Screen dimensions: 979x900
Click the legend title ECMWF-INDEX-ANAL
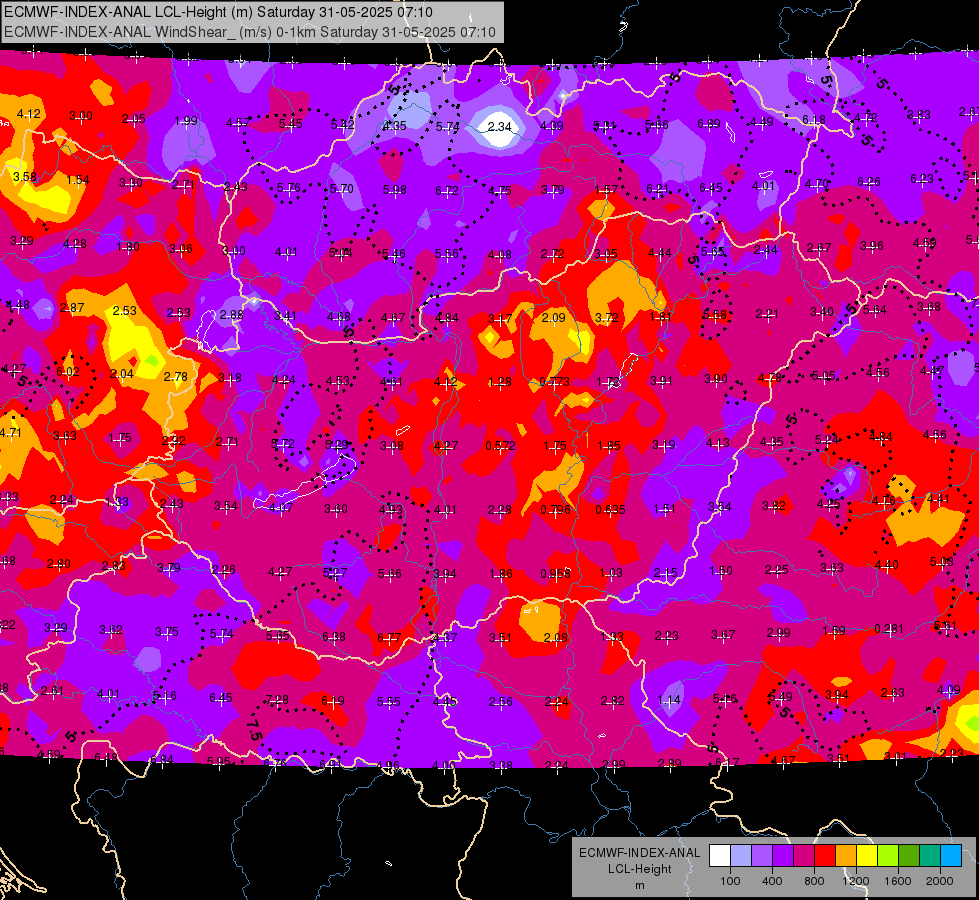[x=639, y=853]
